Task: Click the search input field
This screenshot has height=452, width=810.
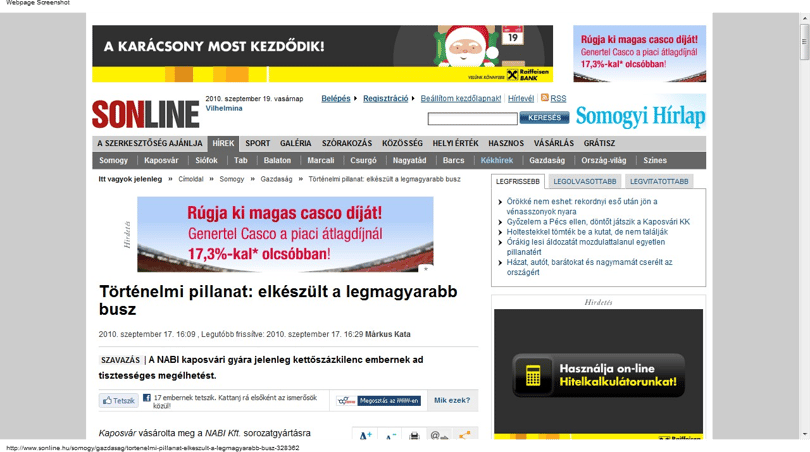Action: (472, 119)
